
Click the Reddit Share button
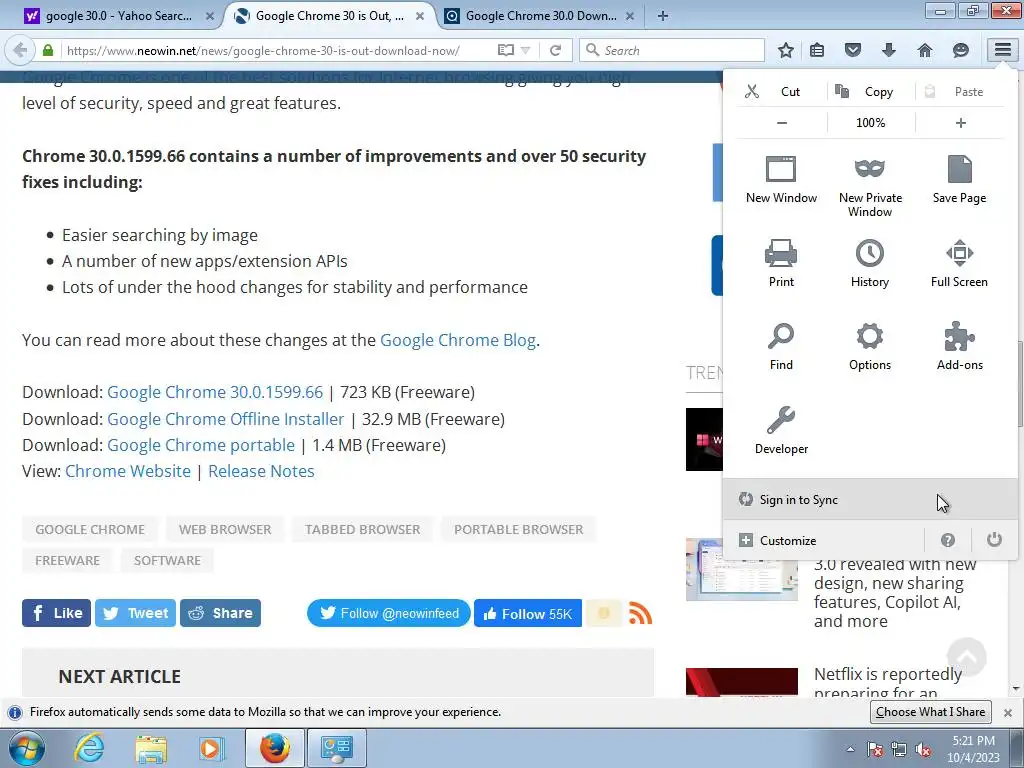coord(220,613)
